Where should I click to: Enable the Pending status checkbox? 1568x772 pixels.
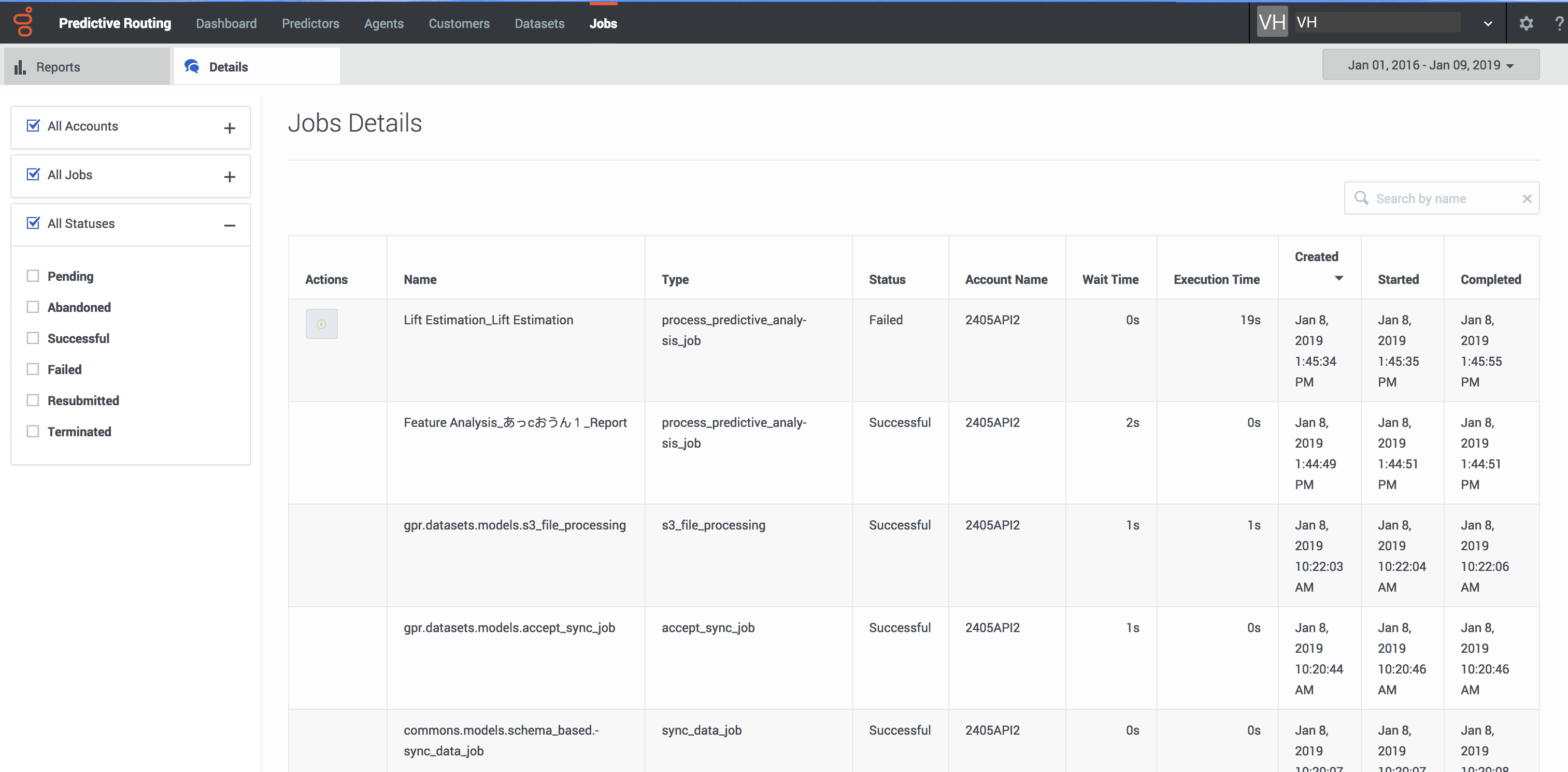point(33,276)
